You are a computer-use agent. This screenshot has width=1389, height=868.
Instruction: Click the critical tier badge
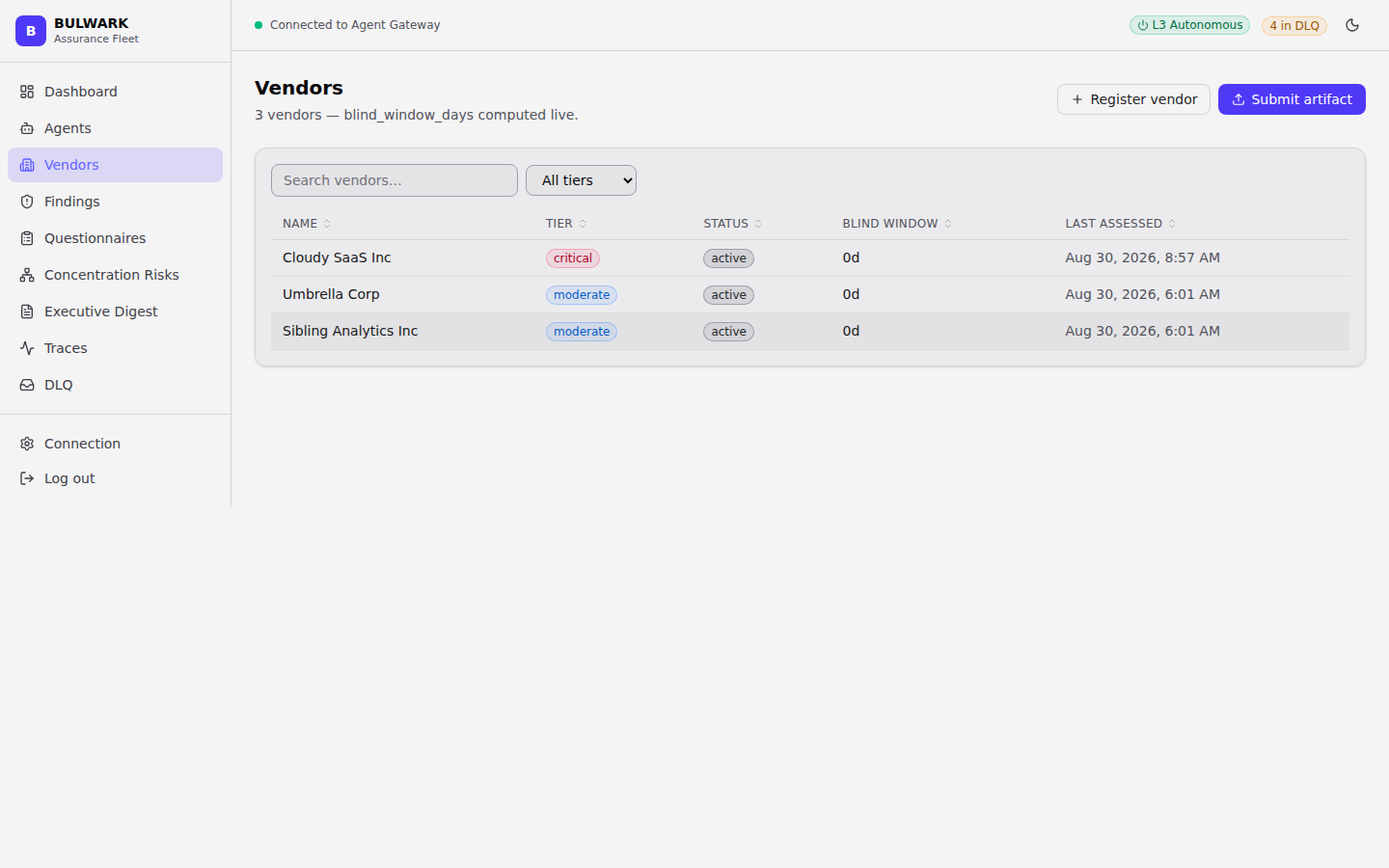pyautogui.click(x=573, y=258)
